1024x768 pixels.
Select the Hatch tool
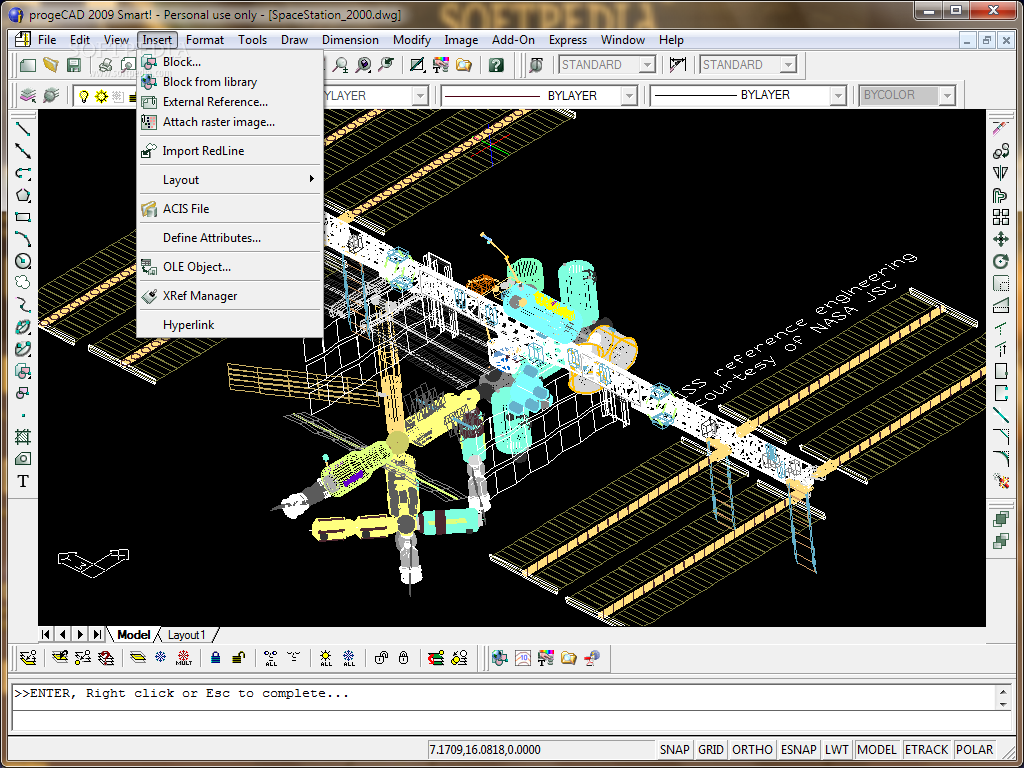(x=23, y=437)
